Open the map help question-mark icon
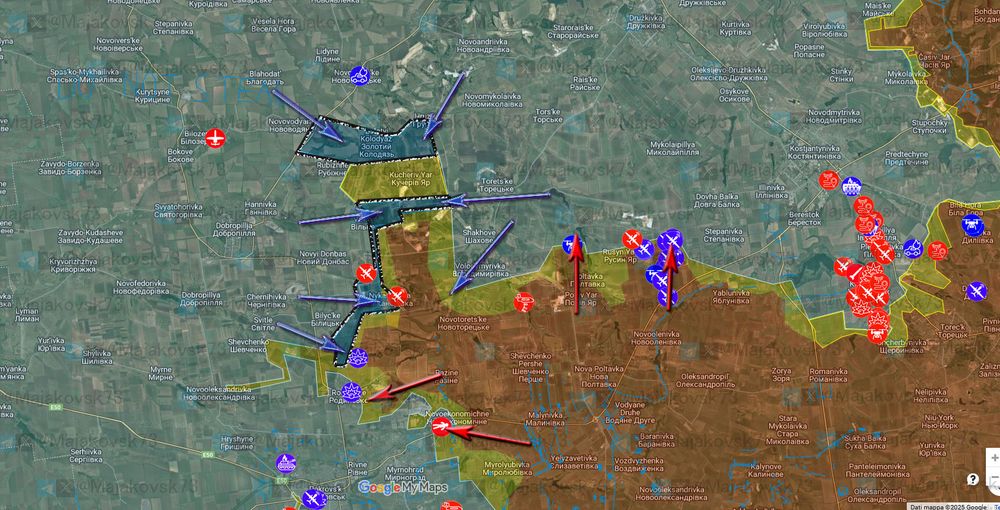Screen dimensions: 1000x510 [x=973, y=479]
